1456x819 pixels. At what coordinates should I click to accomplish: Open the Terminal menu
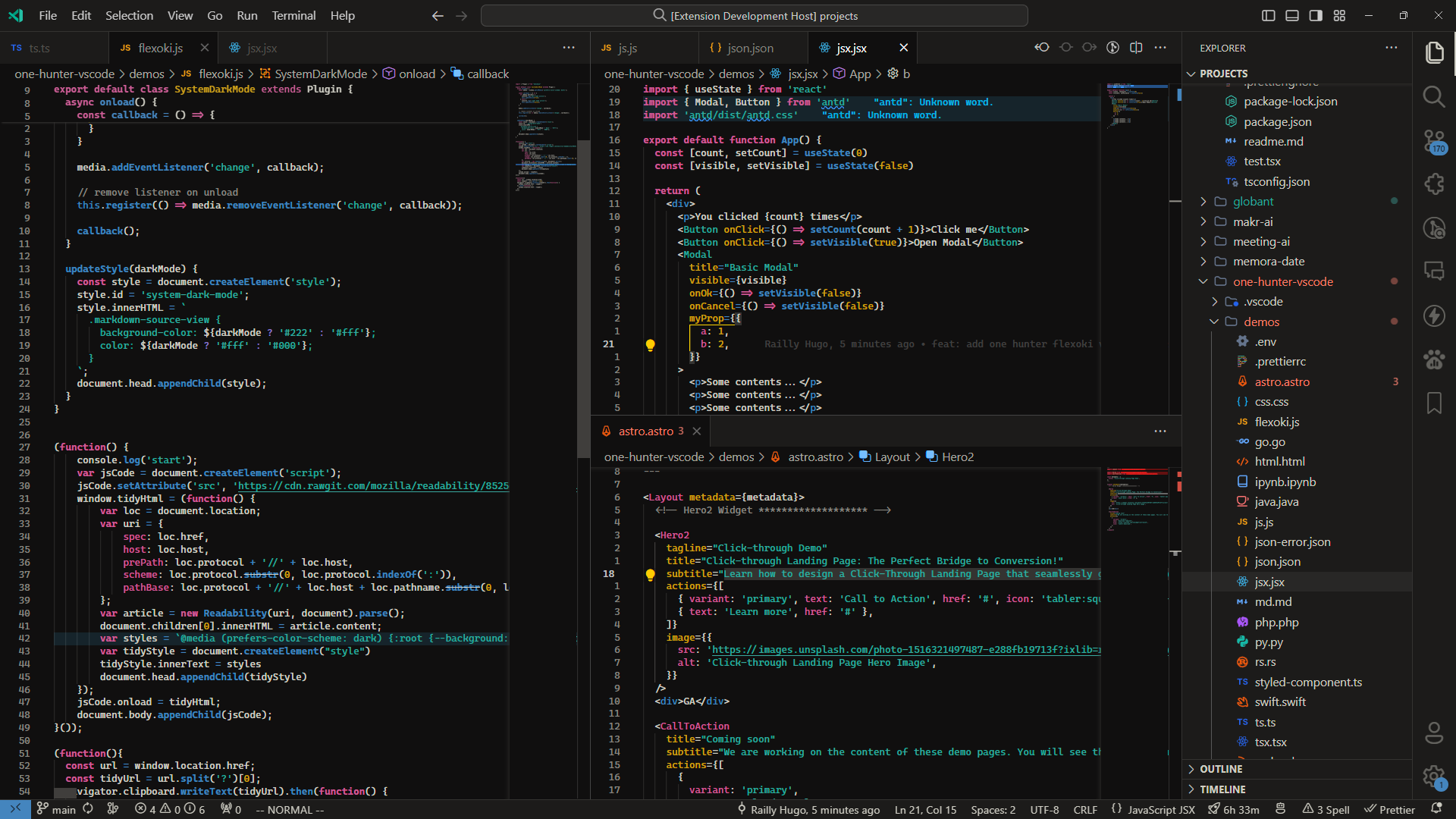click(293, 15)
